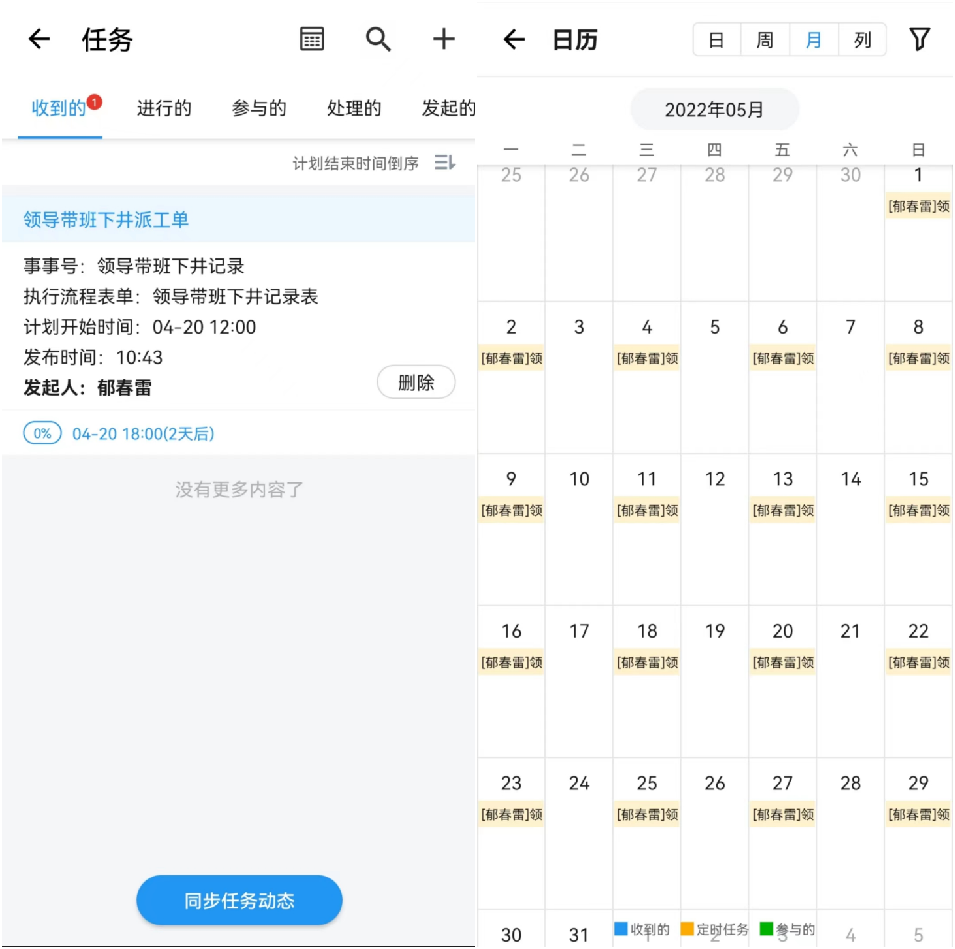Select 日 day view in calendar
This screenshot has width=955, height=949.
pos(716,40)
